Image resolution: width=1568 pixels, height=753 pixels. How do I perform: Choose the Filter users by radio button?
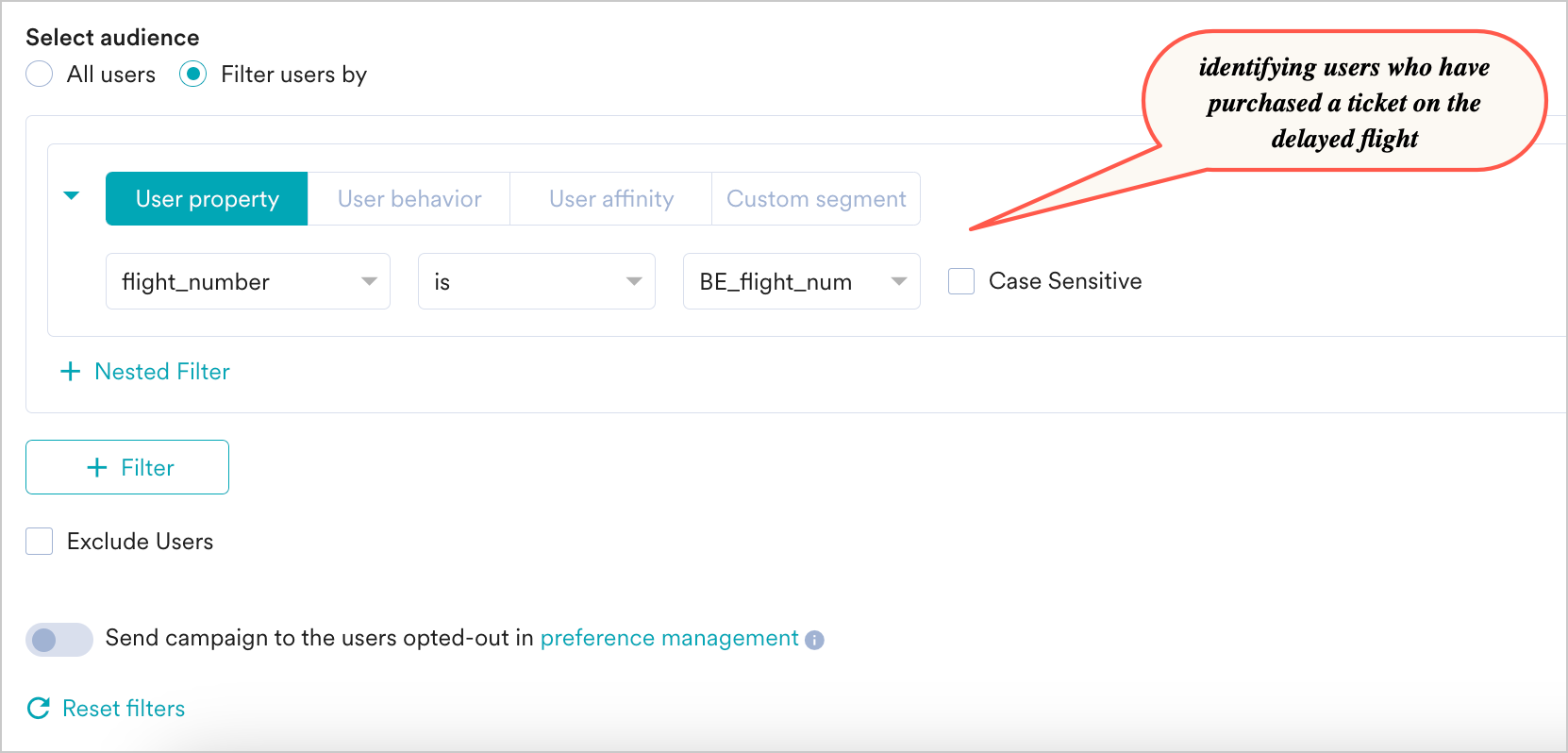pos(192,75)
